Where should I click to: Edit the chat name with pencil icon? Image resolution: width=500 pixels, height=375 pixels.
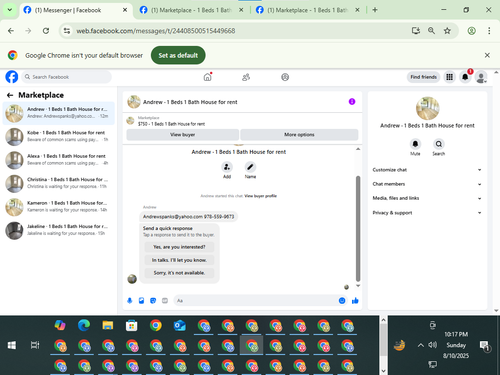250,167
